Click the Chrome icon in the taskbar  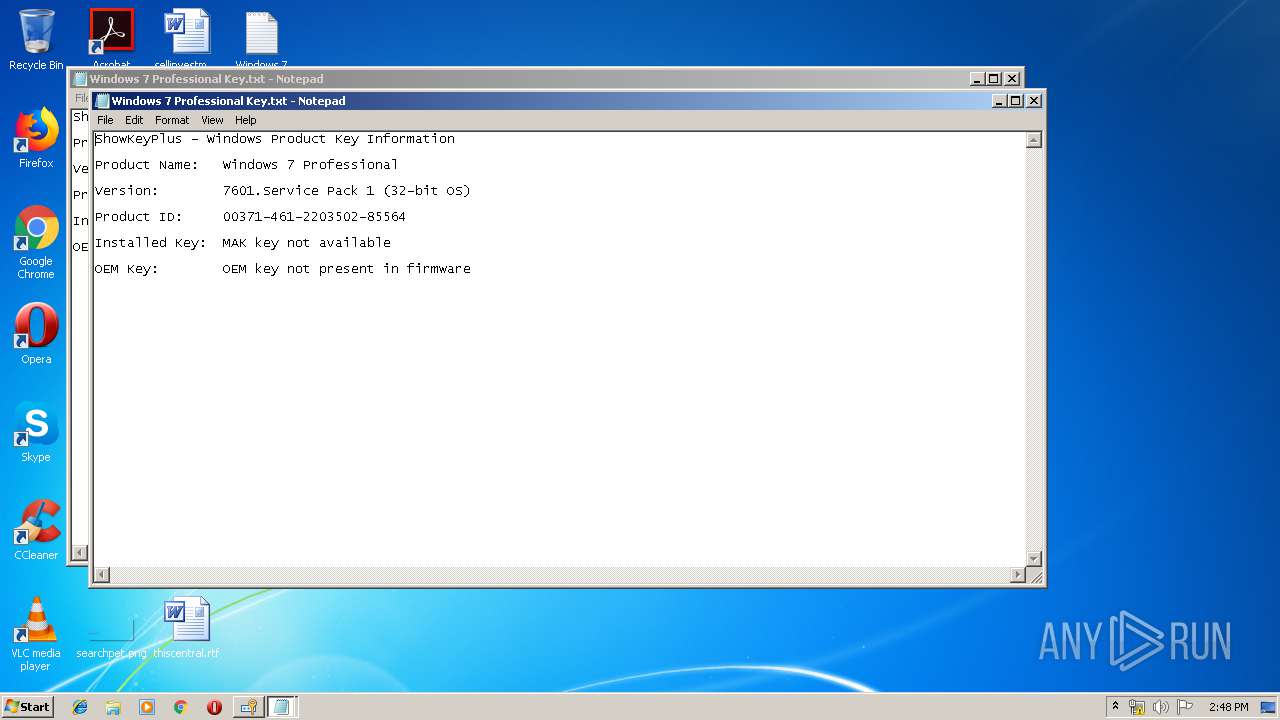point(180,707)
